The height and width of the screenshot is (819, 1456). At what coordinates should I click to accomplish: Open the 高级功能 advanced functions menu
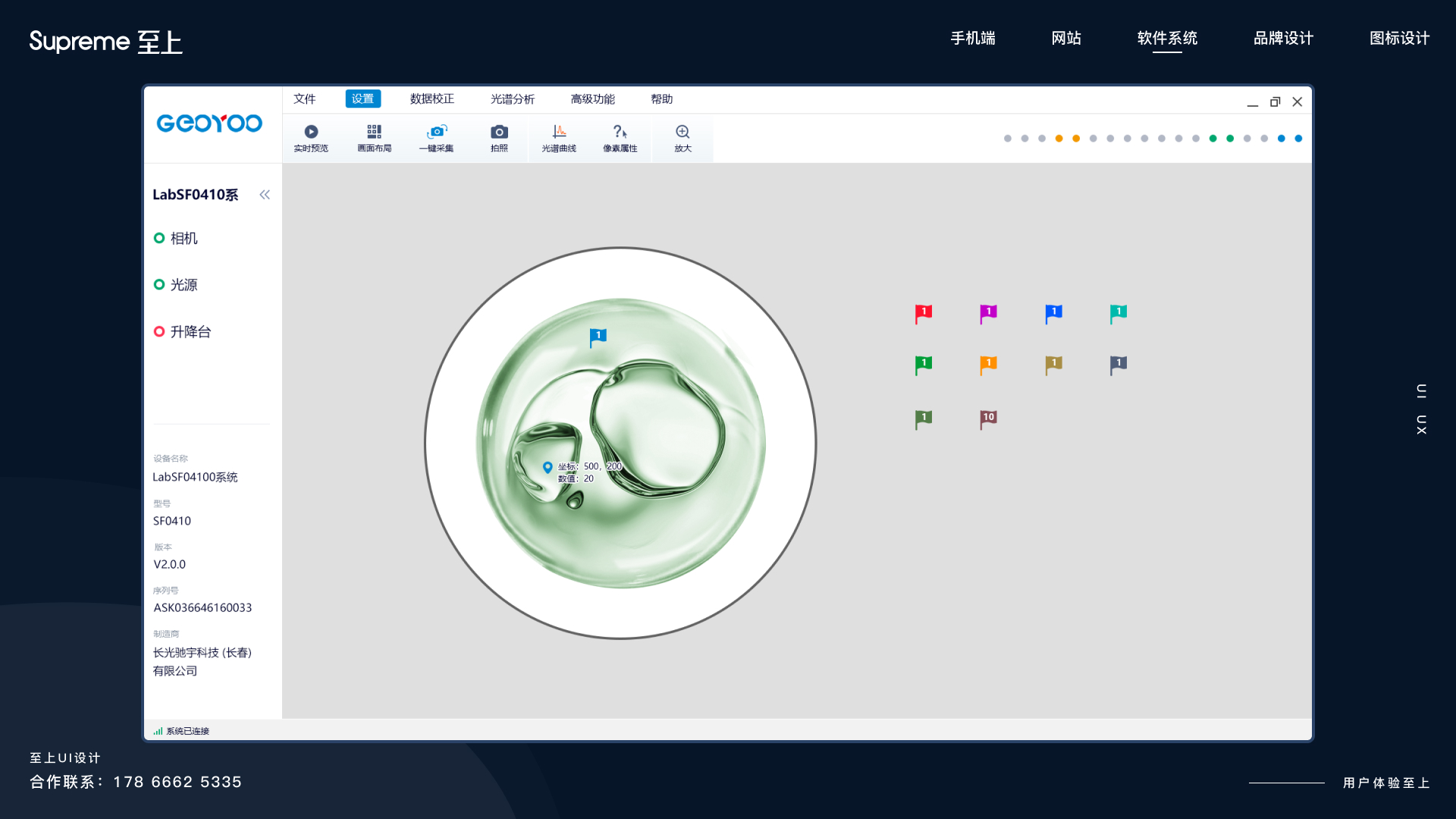[592, 99]
